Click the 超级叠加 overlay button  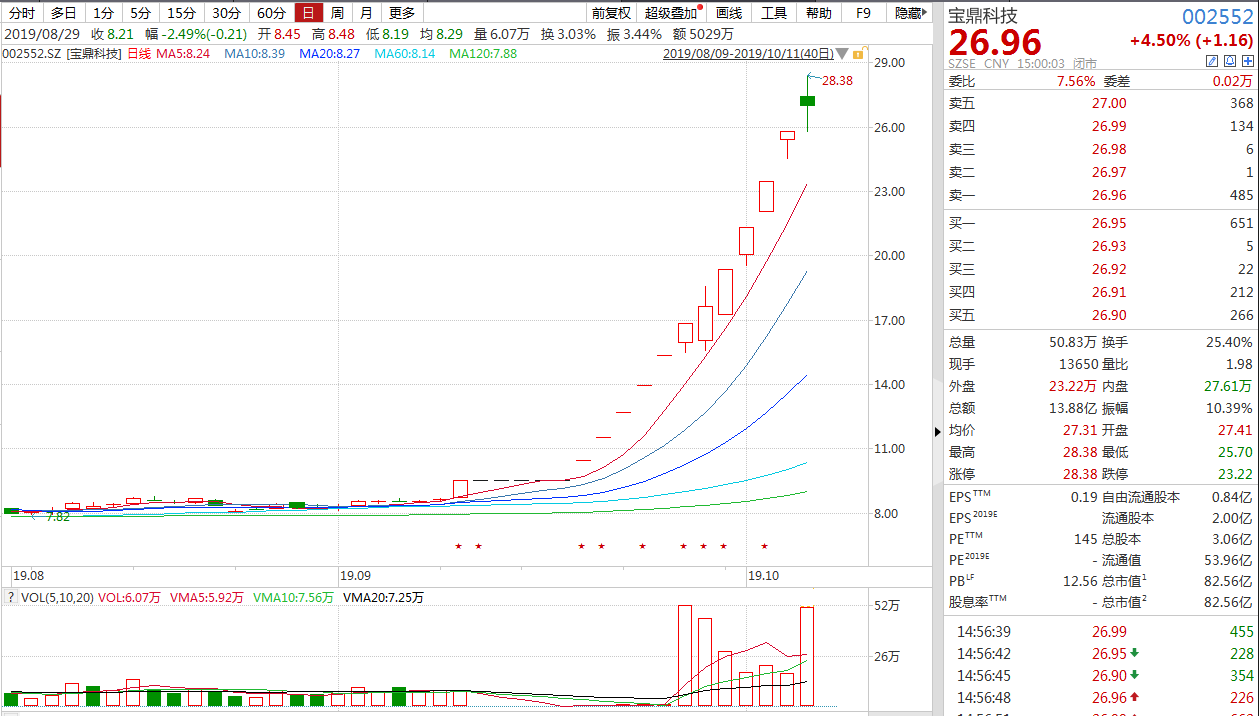pos(673,13)
